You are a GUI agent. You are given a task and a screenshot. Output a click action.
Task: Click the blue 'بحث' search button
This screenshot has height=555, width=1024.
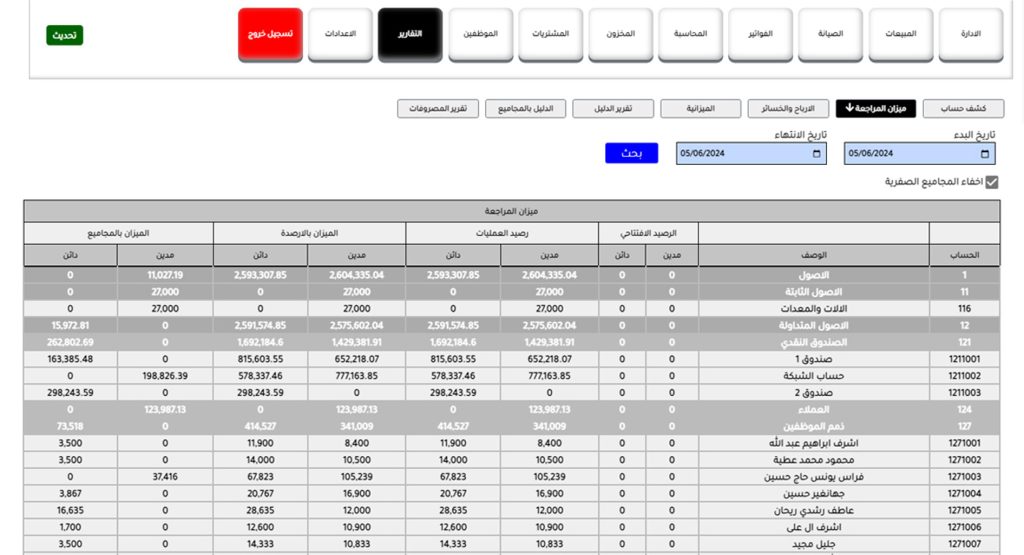(x=631, y=153)
